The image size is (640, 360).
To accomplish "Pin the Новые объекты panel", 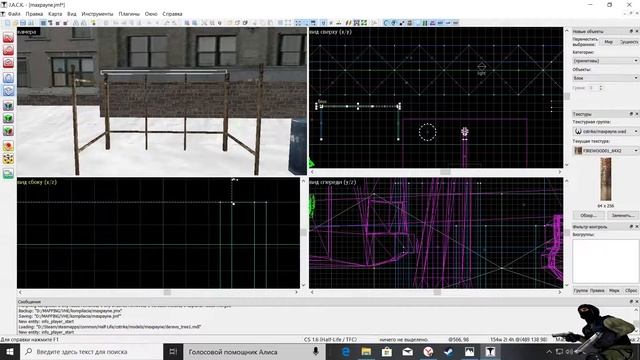I will pyautogui.click(x=631, y=31).
